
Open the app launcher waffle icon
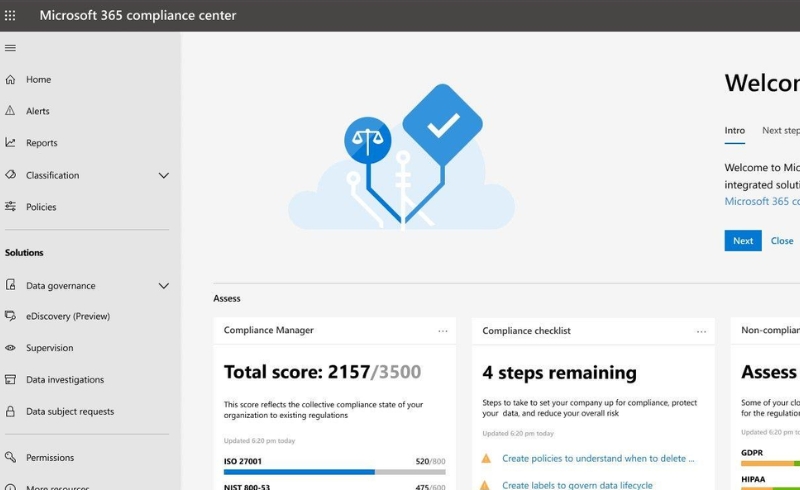click(10, 15)
